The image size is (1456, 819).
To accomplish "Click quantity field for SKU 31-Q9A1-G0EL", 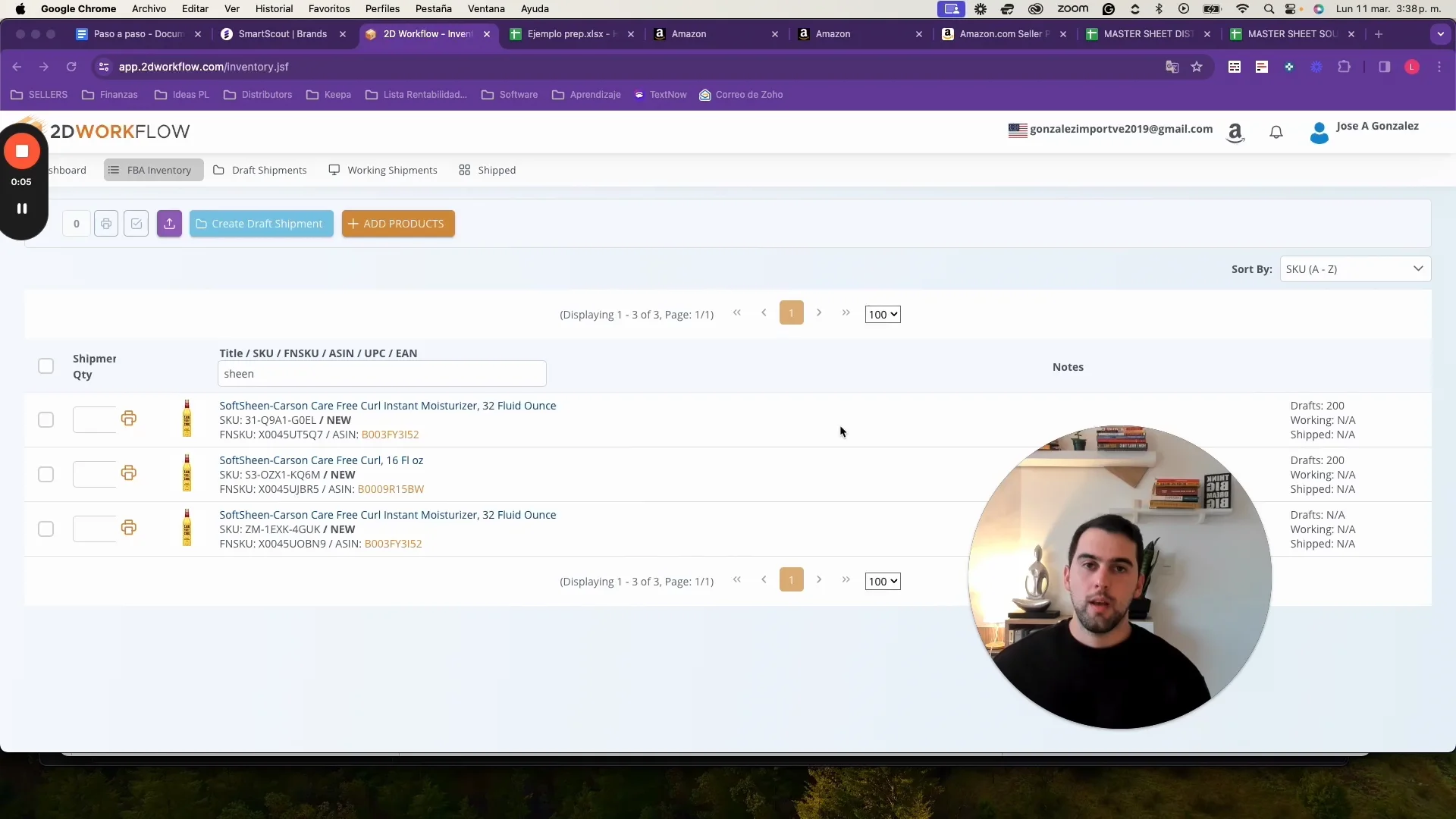I will pyautogui.click(x=94, y=420).
